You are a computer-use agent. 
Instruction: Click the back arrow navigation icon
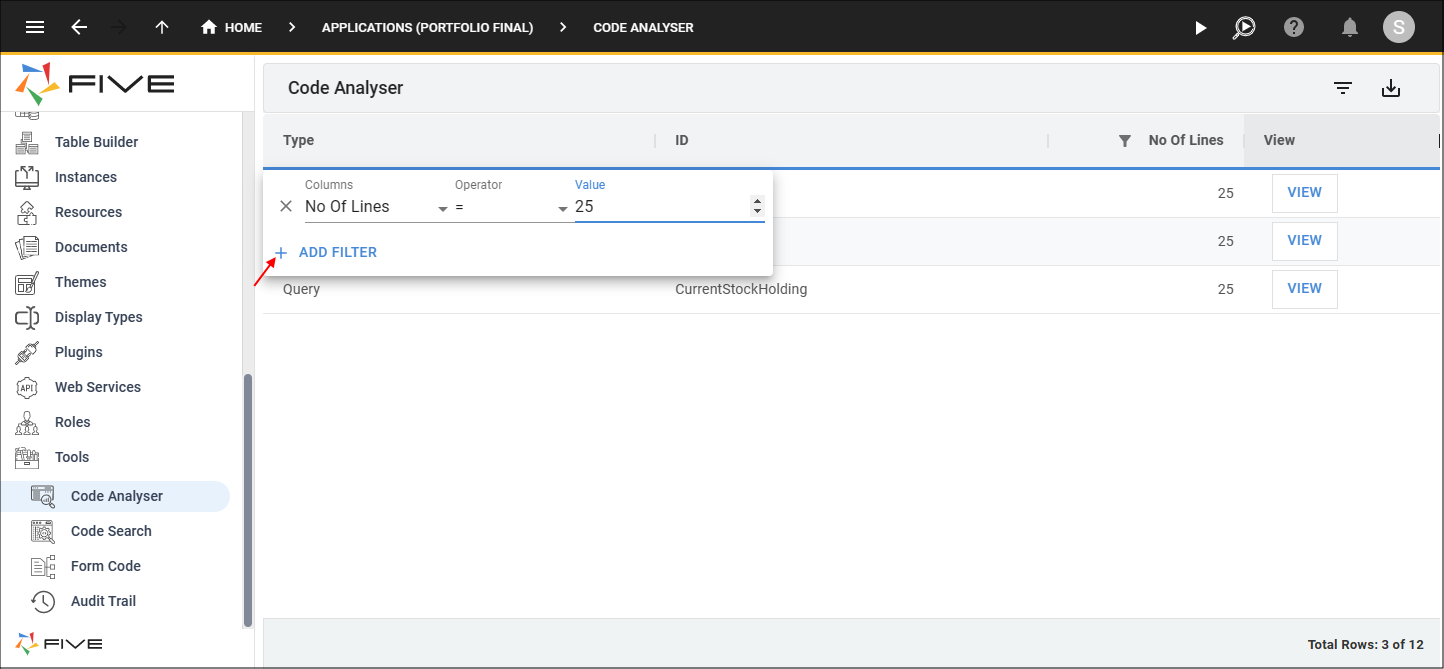(79, 27)
